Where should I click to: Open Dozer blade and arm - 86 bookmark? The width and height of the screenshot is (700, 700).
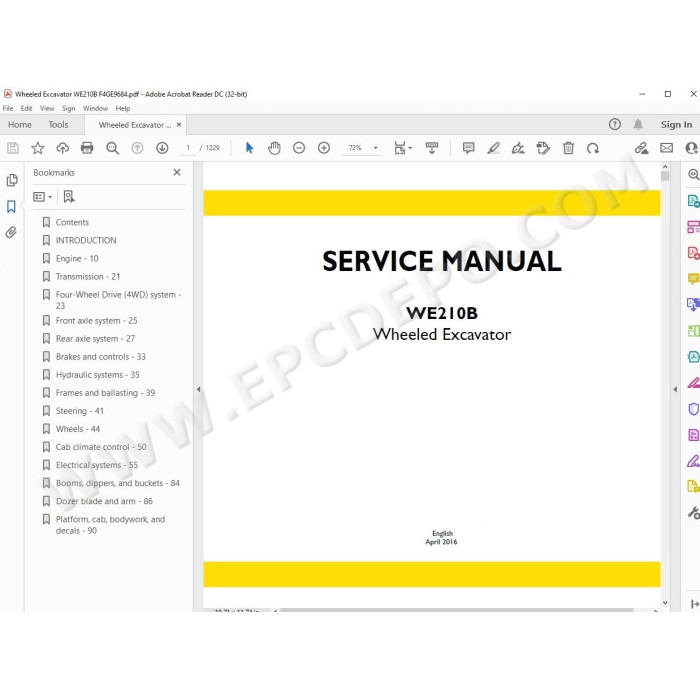coord(104,501)
